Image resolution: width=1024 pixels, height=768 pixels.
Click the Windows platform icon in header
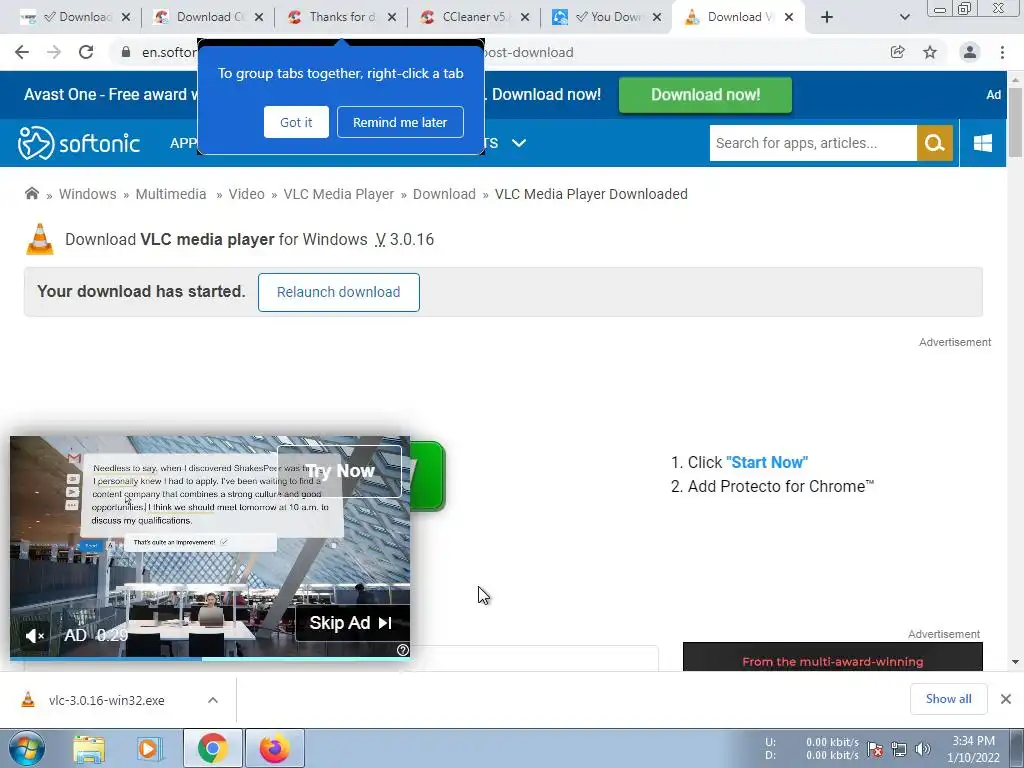[982, 143]
